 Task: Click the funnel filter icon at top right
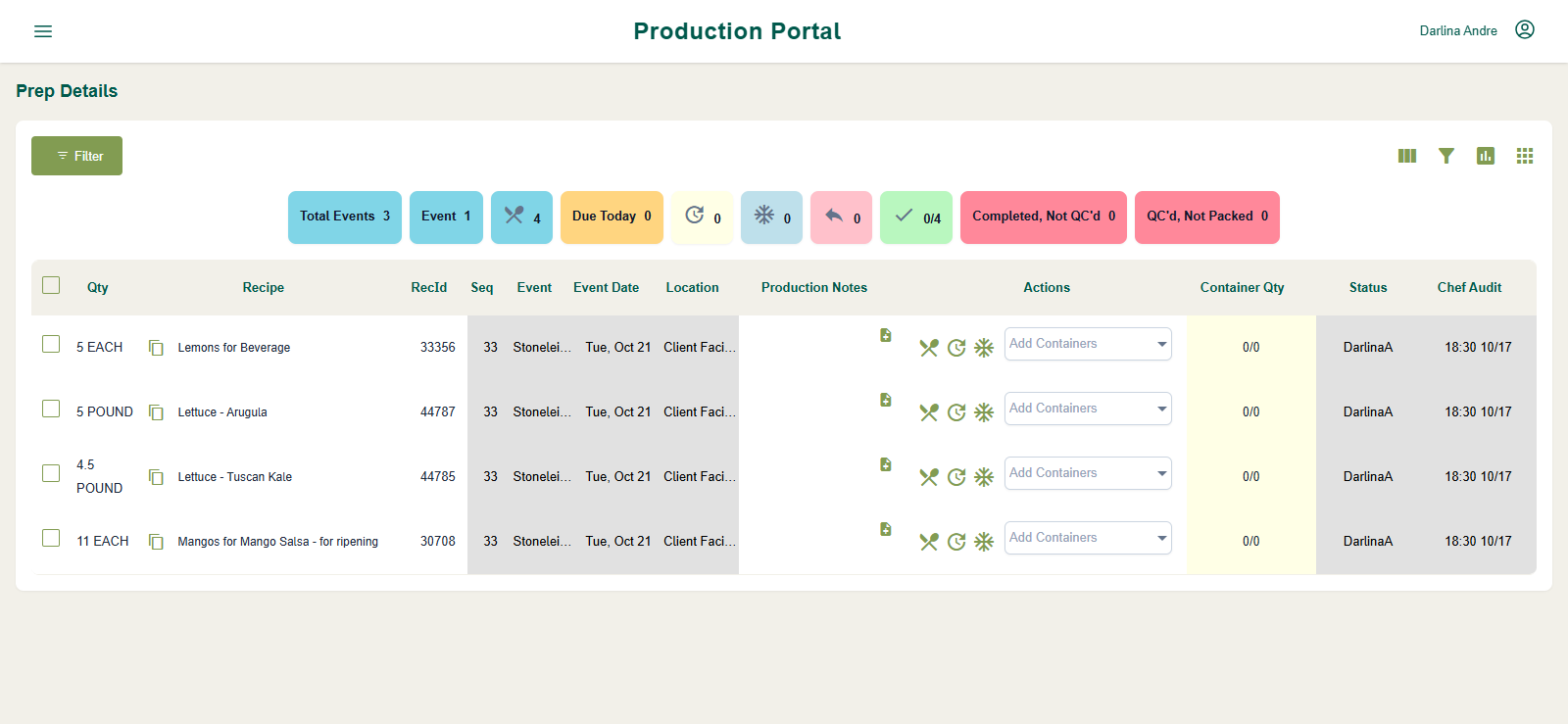[1446, 156]
